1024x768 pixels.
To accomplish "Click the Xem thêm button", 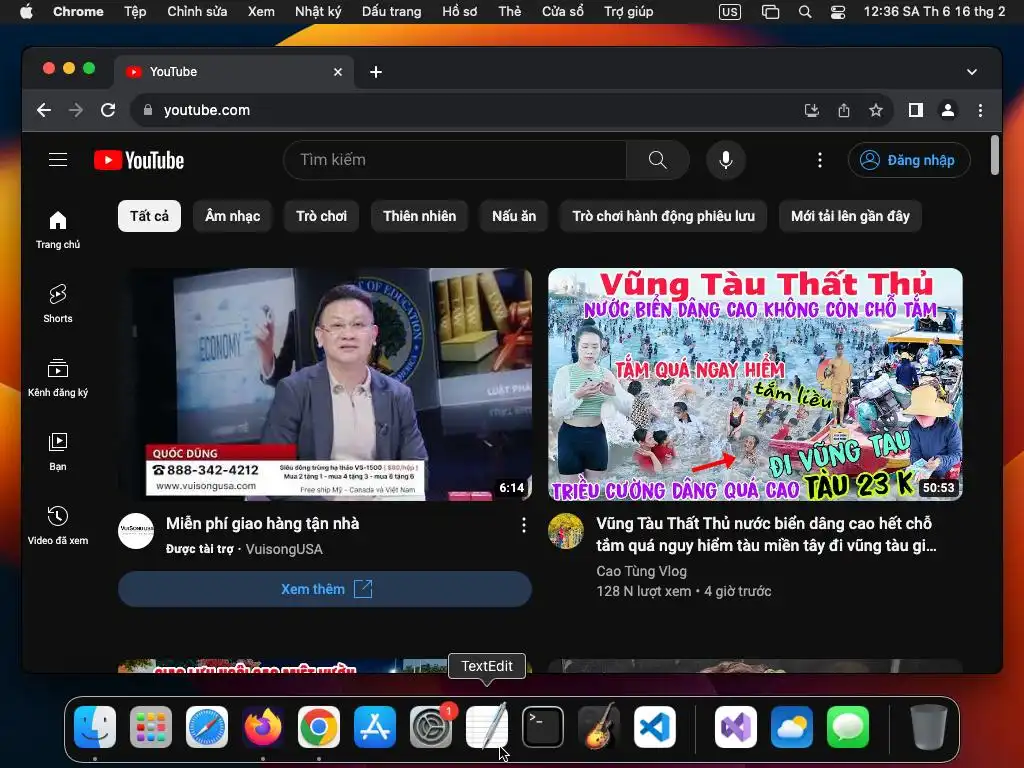I will click(x=325, y=589).
